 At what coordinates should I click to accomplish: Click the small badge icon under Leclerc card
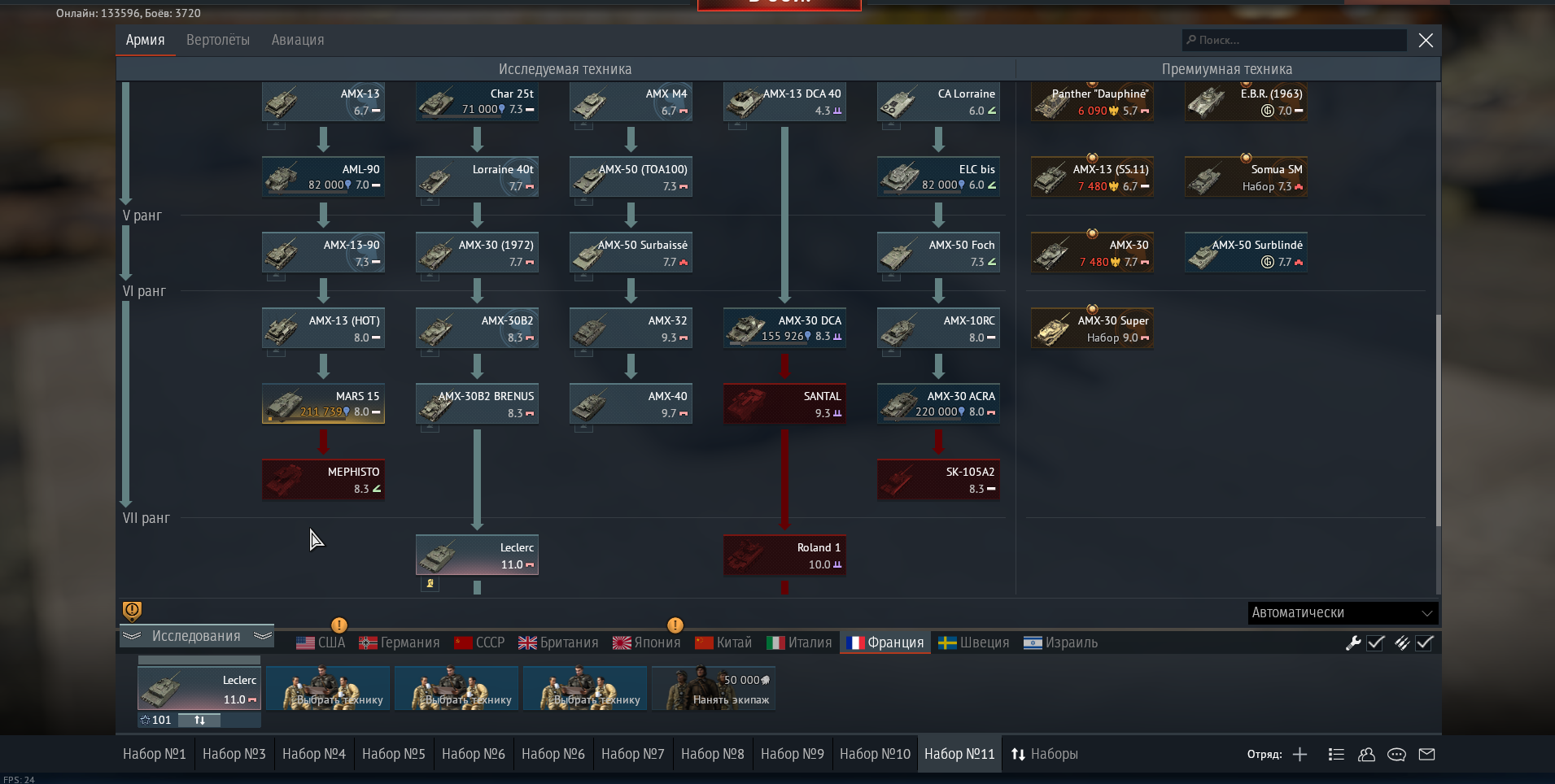pyautogui.click(x=430, y=583)
